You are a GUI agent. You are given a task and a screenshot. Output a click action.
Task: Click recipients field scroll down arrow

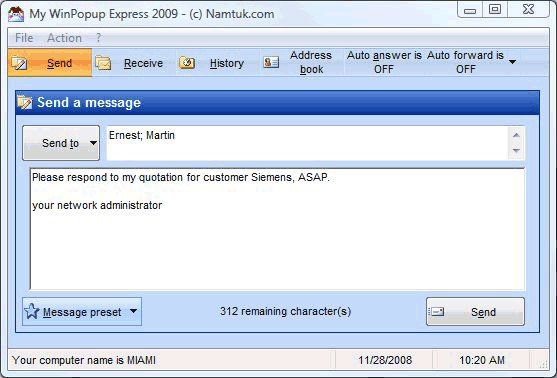click(x=517, y=151)
